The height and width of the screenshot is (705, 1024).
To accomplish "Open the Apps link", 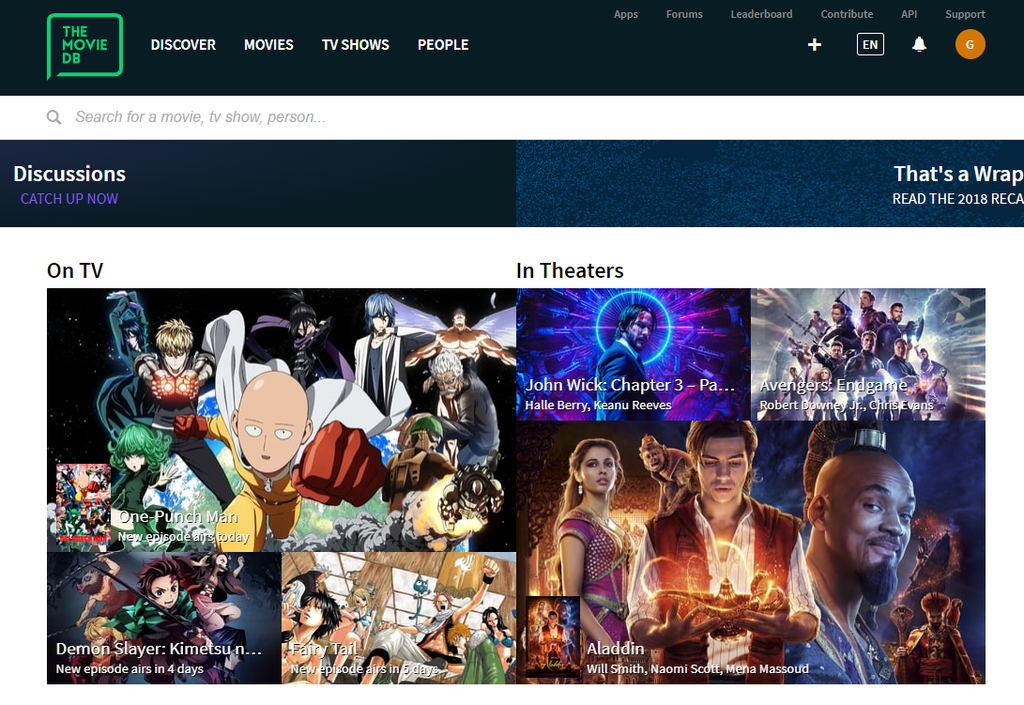I will pyautogui.click(x=626, y=14).
